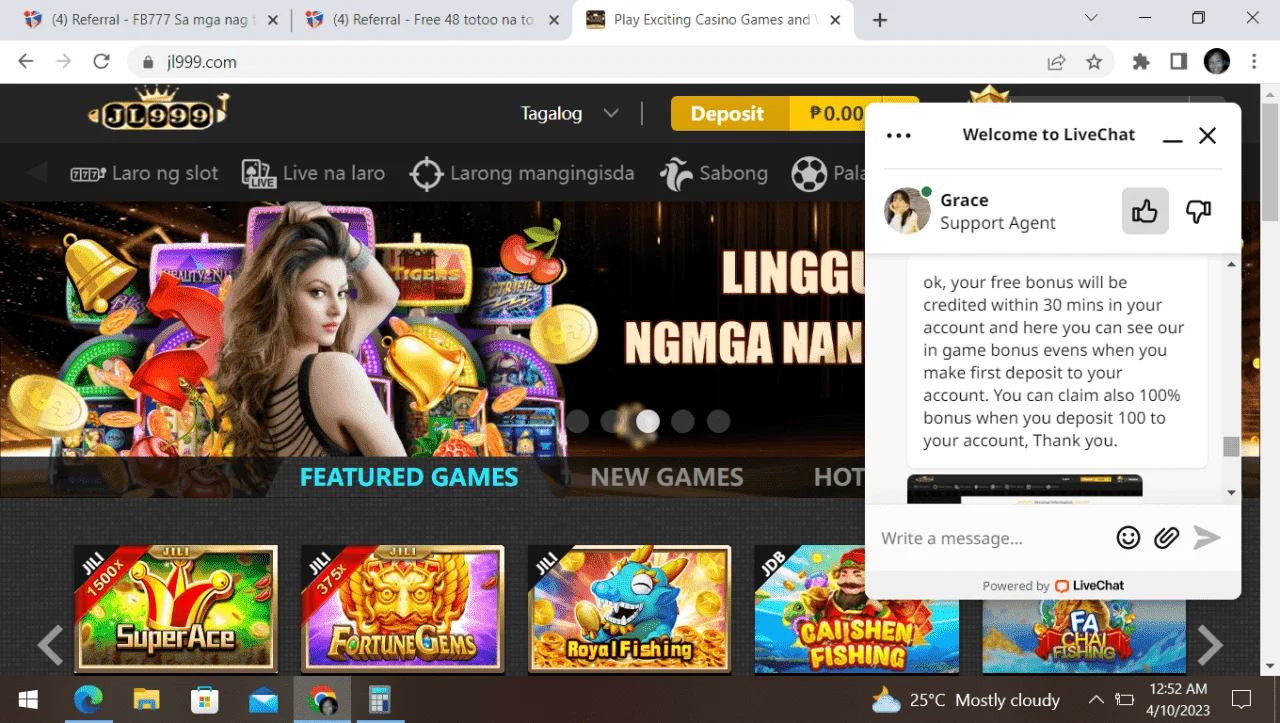
Task: Launch Microsoft Edge from the taskbar
Action: tap(88, 700)
